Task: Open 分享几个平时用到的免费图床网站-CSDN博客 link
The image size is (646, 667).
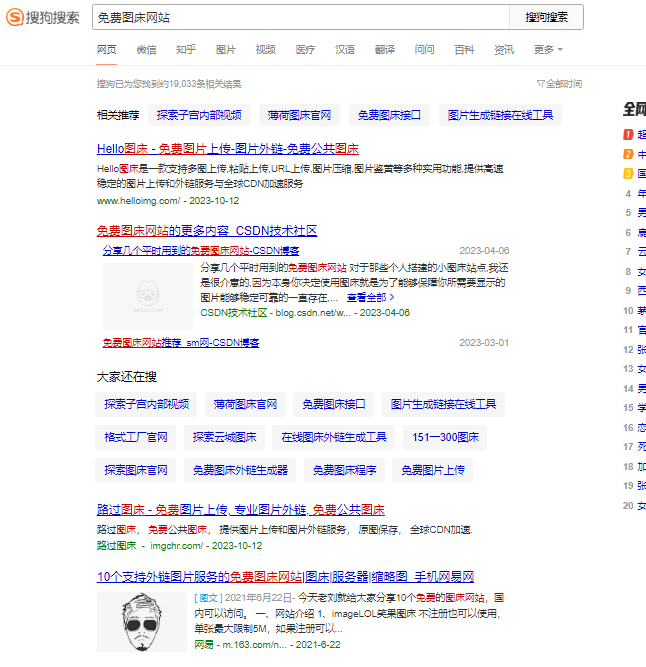Action: click(201, 251)
